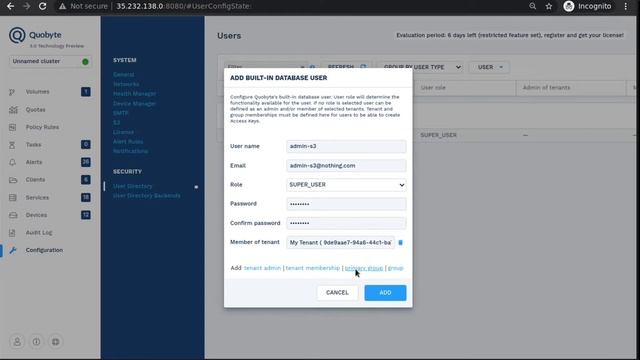The width and height of the screenshot is (640, 360).
Task: Open the Role SUPER_USER dropdown
Action: coord(346,185)
